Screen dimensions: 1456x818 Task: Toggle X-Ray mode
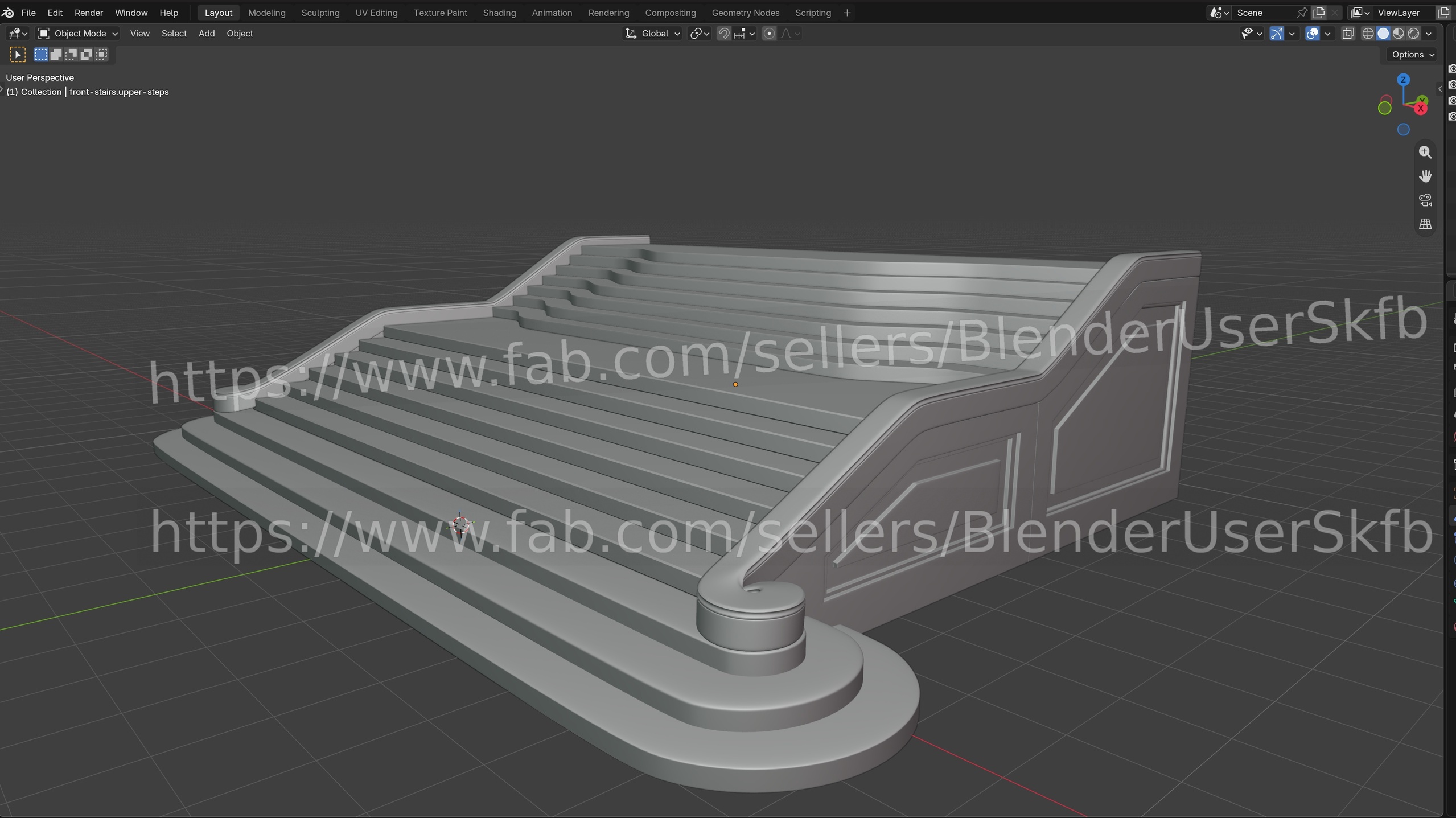click(x=1348, y=34)
